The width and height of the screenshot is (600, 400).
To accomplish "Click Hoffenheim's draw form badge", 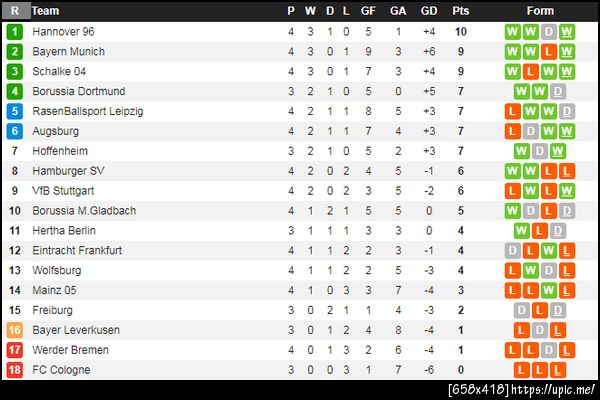I will pyautogui.click(x=541, y=151).
